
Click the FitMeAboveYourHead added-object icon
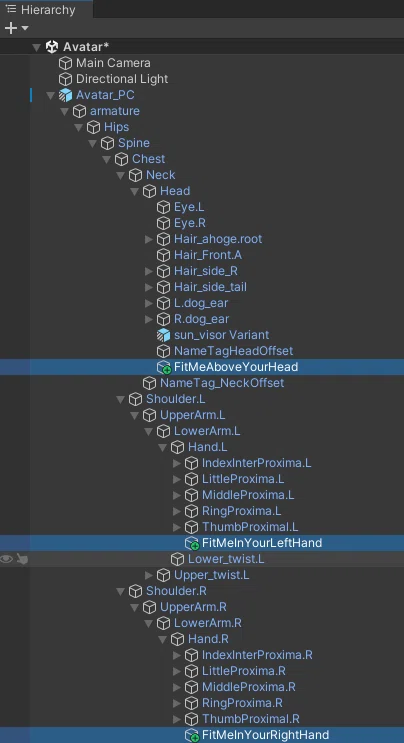(164, 367)
